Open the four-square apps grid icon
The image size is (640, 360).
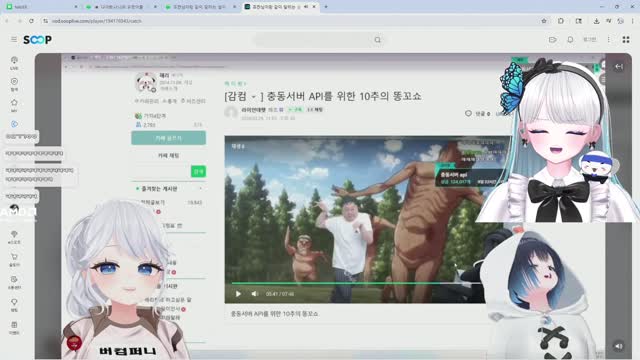(x=626, y=40)
